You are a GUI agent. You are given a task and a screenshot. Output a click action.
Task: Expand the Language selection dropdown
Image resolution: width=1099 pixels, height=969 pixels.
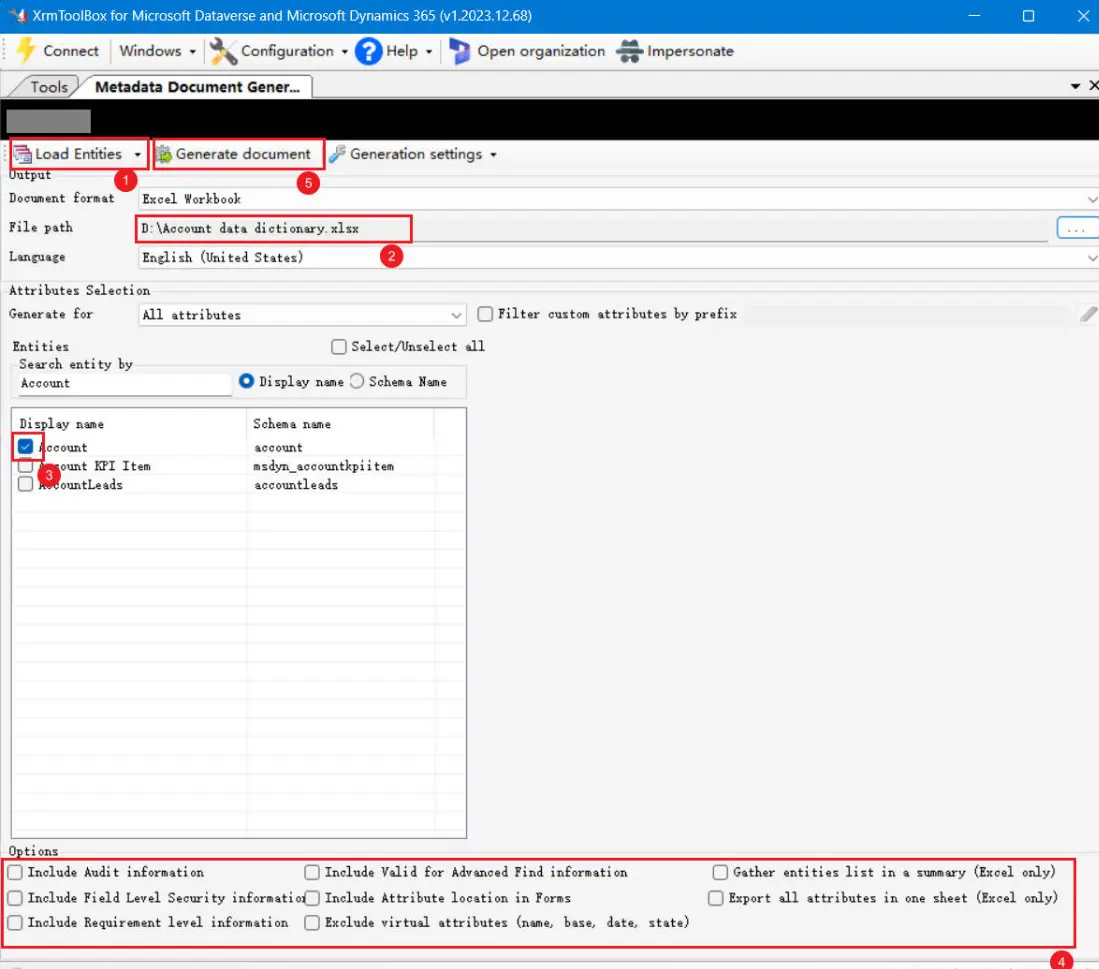pyautogui.click(x=1090, y=257)
